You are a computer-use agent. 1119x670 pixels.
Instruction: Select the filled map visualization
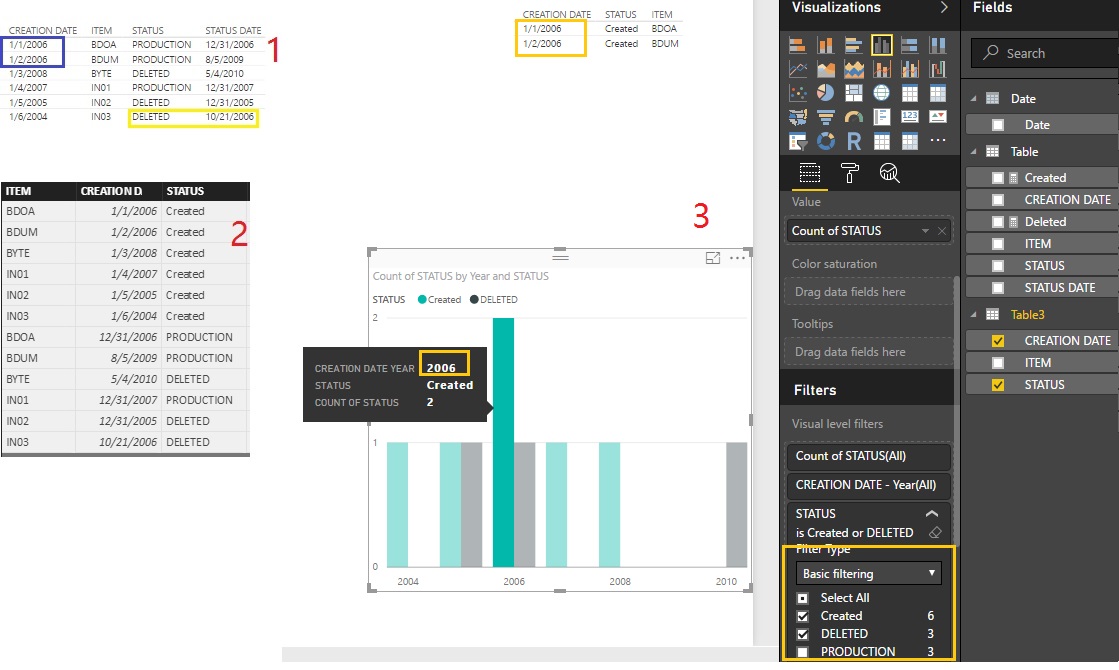[798, 117]
